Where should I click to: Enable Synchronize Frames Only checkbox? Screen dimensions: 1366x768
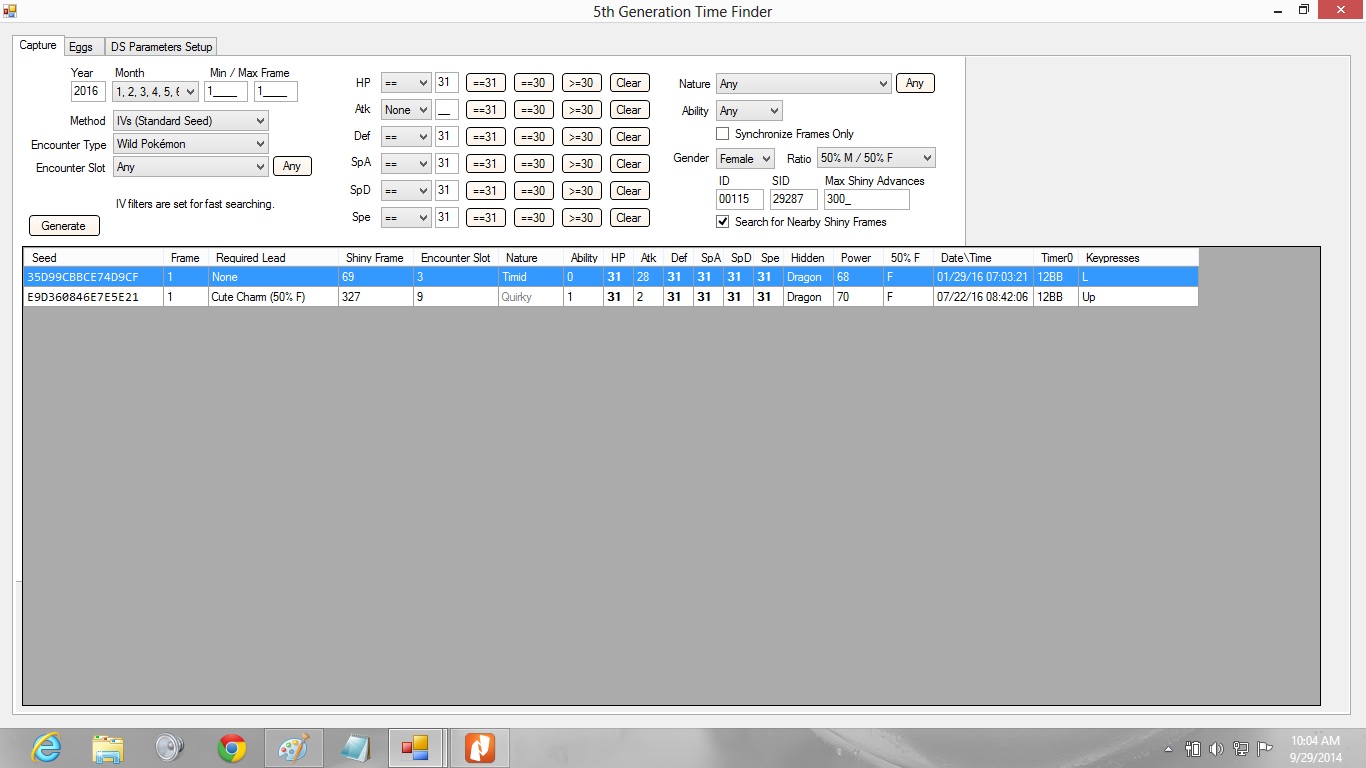(723, 134)
